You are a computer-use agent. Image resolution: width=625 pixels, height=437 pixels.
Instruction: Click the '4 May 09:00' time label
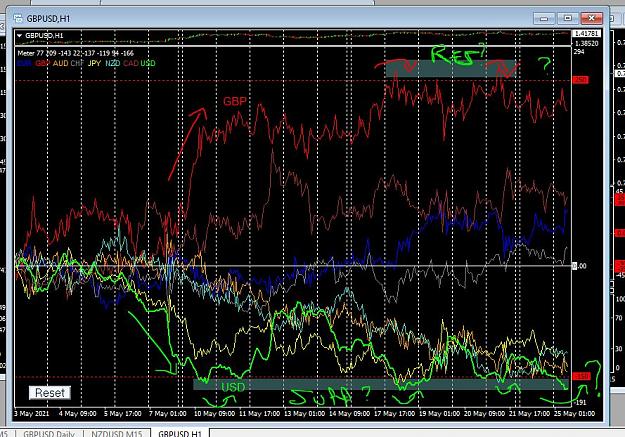(x=77, y=413)
